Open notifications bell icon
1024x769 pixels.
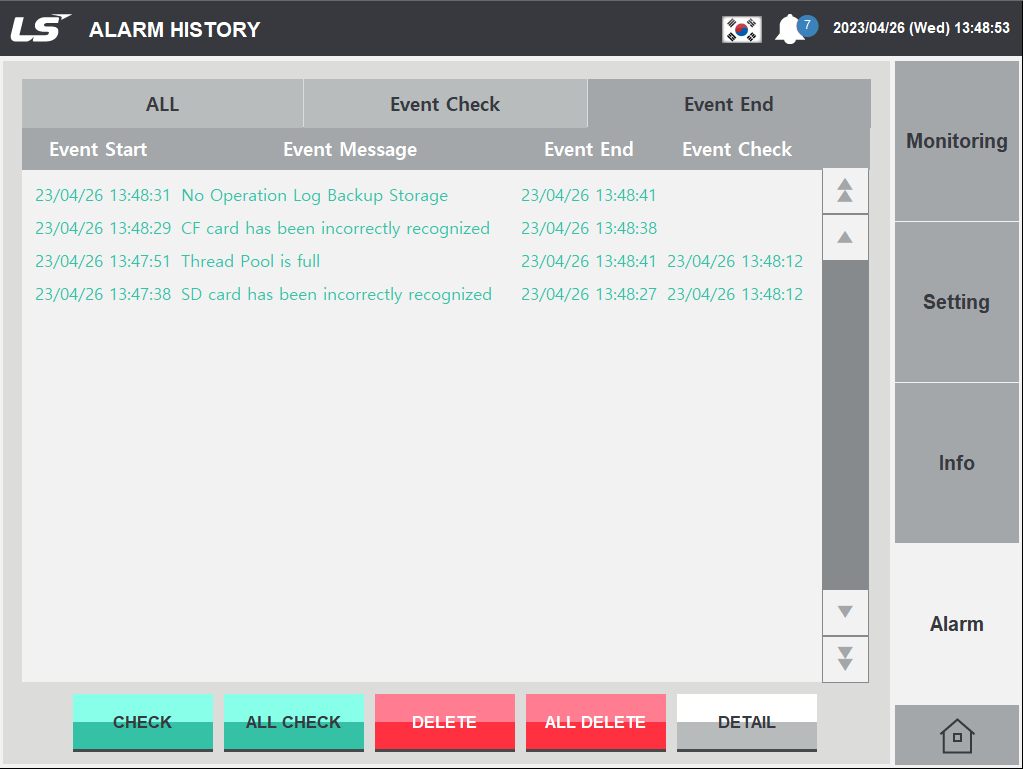(790, 29)
